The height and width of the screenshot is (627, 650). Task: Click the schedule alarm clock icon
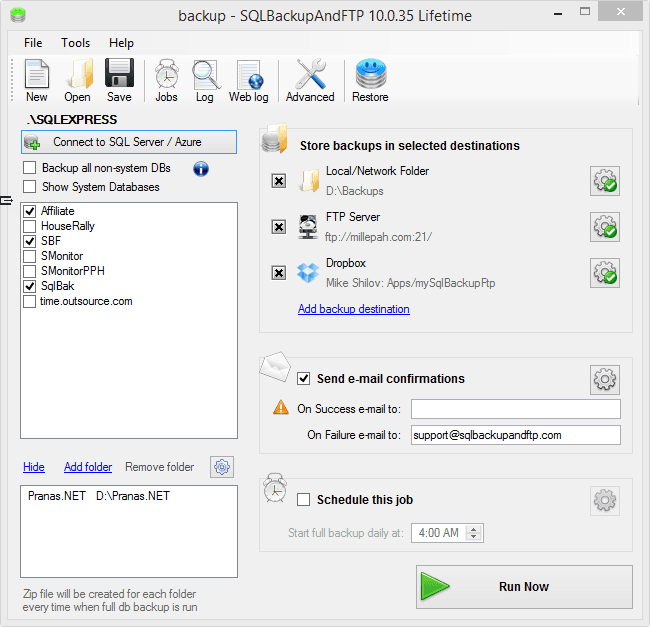pyautogui.click(x=275, y=488)
